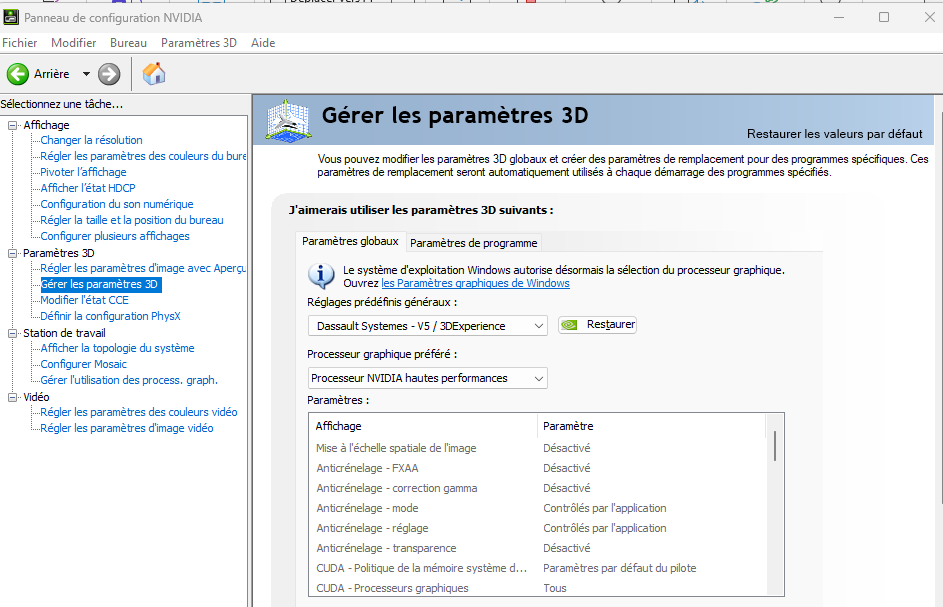Select Changer la résolution task
Viewport: 943px width, 607px height.
pyautogui.click(x=91, y=140)
